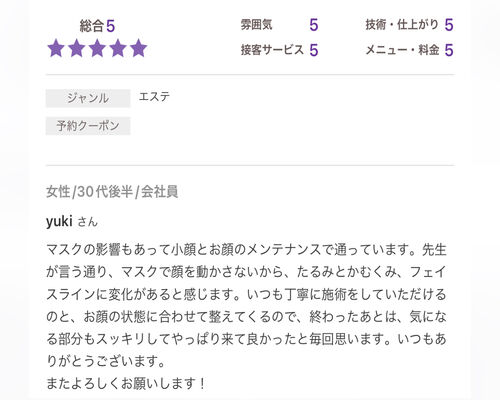Click the 技術・仕上がり rating label
The width and height of the screenshot is (500, 400).
point(402,25)
